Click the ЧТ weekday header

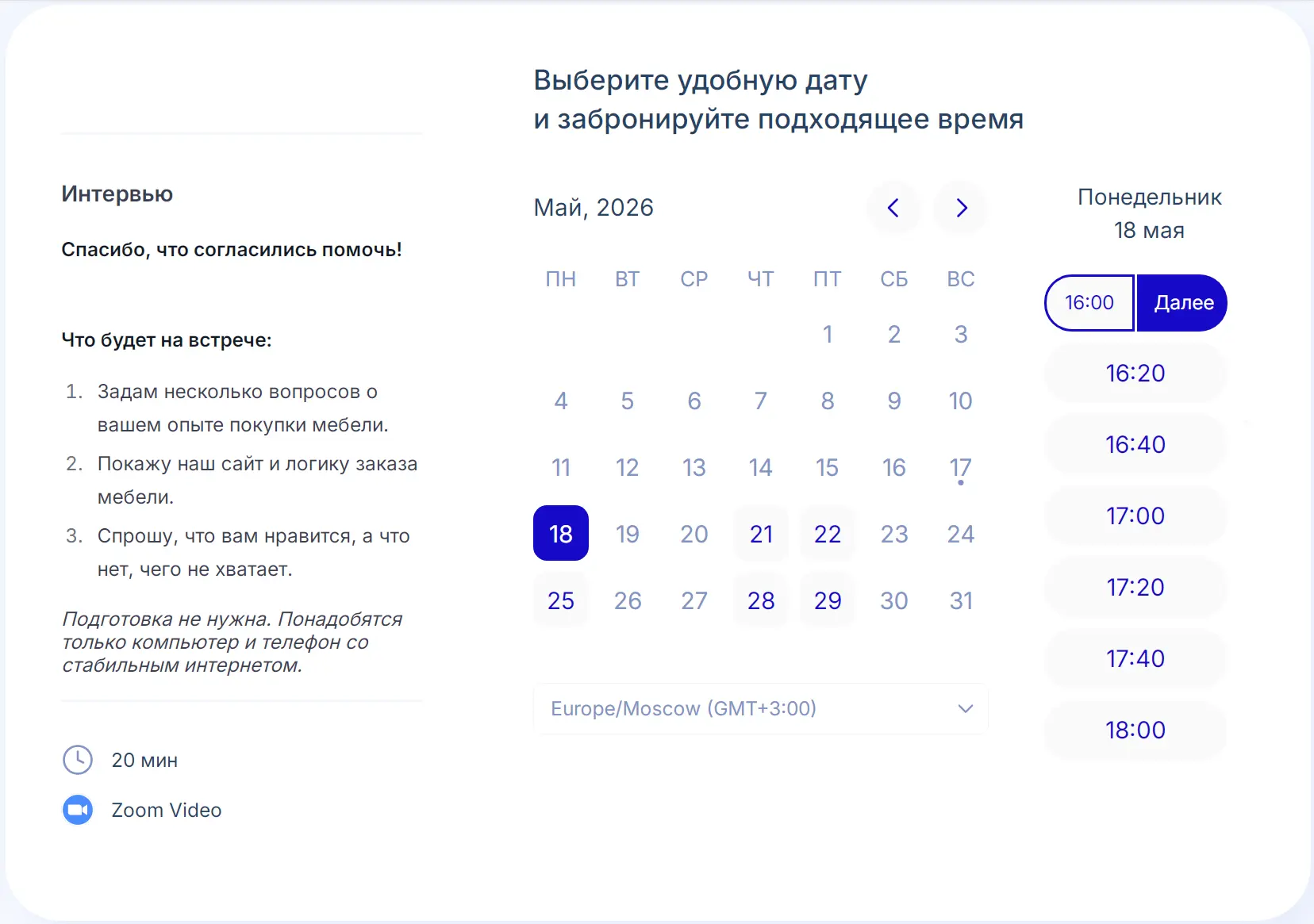click(x=761, y=279)
